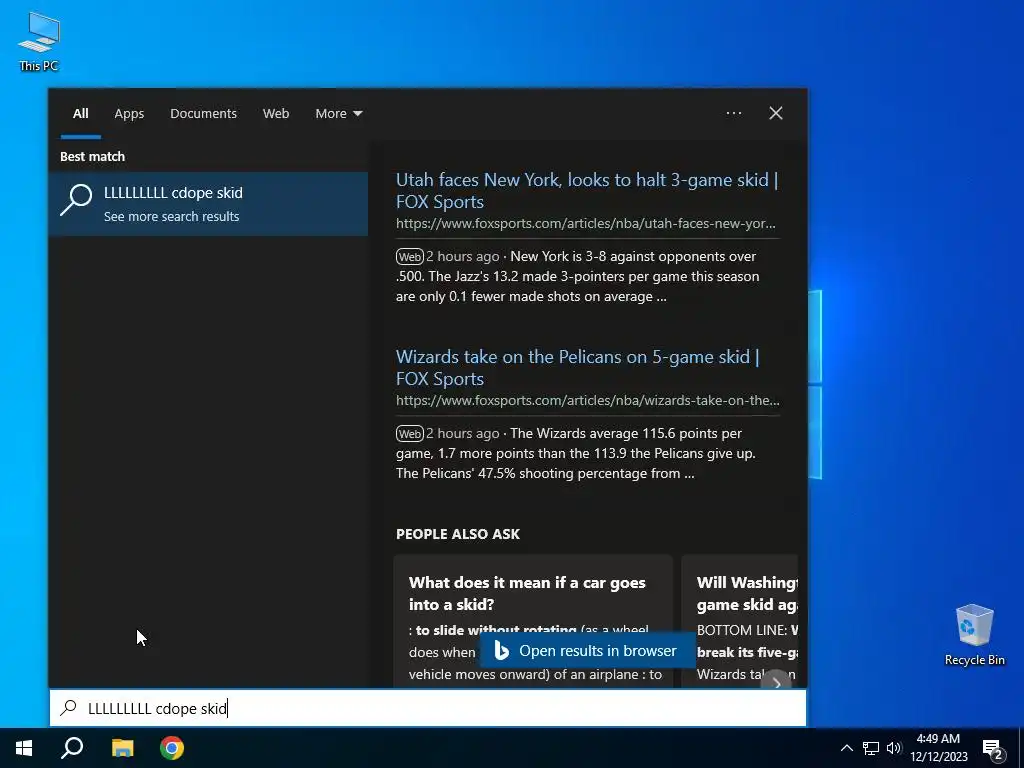Open the network status tray icon
The height and width of the screenshot is (768, 1024).
(871, 748)
